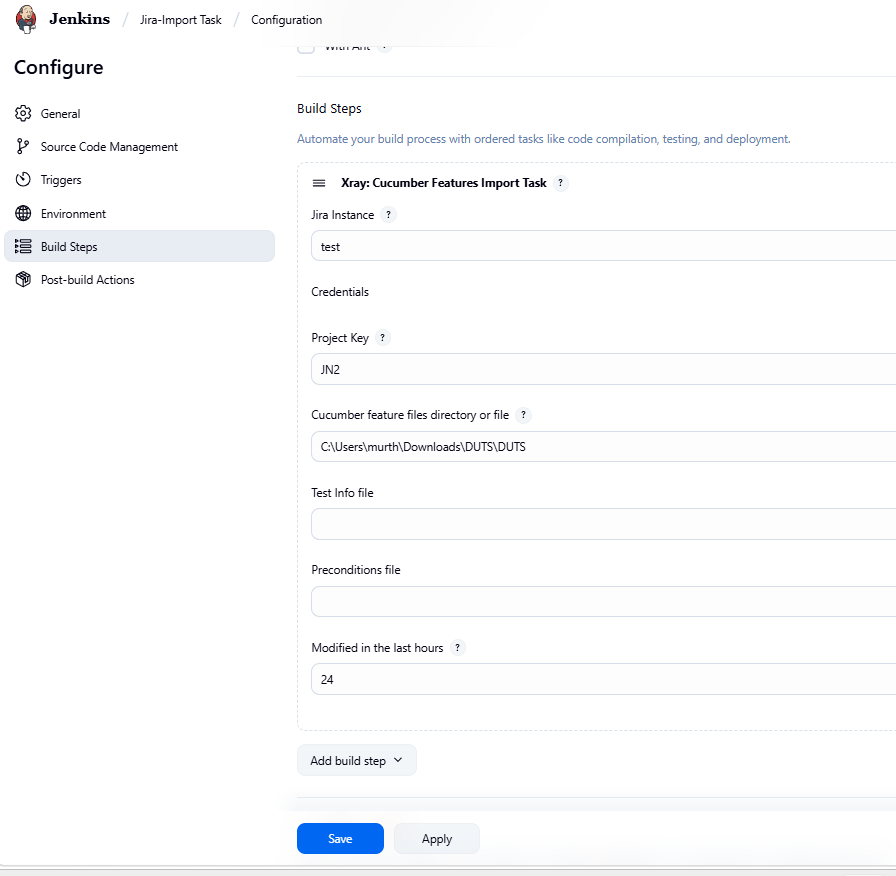
Task: Open Jira-Import Task breadcrumb link
Action: [x=181, y=20]
